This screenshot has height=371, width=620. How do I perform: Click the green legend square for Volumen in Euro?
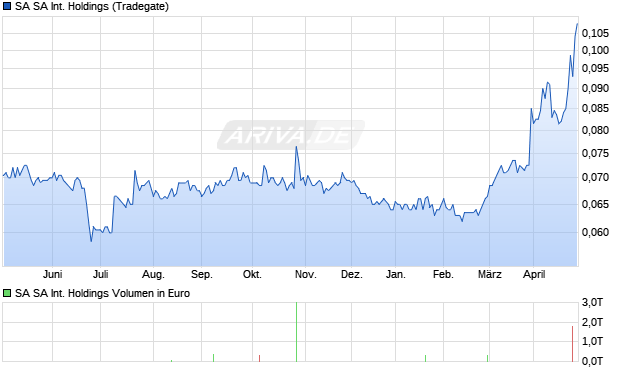click(7, 293)
